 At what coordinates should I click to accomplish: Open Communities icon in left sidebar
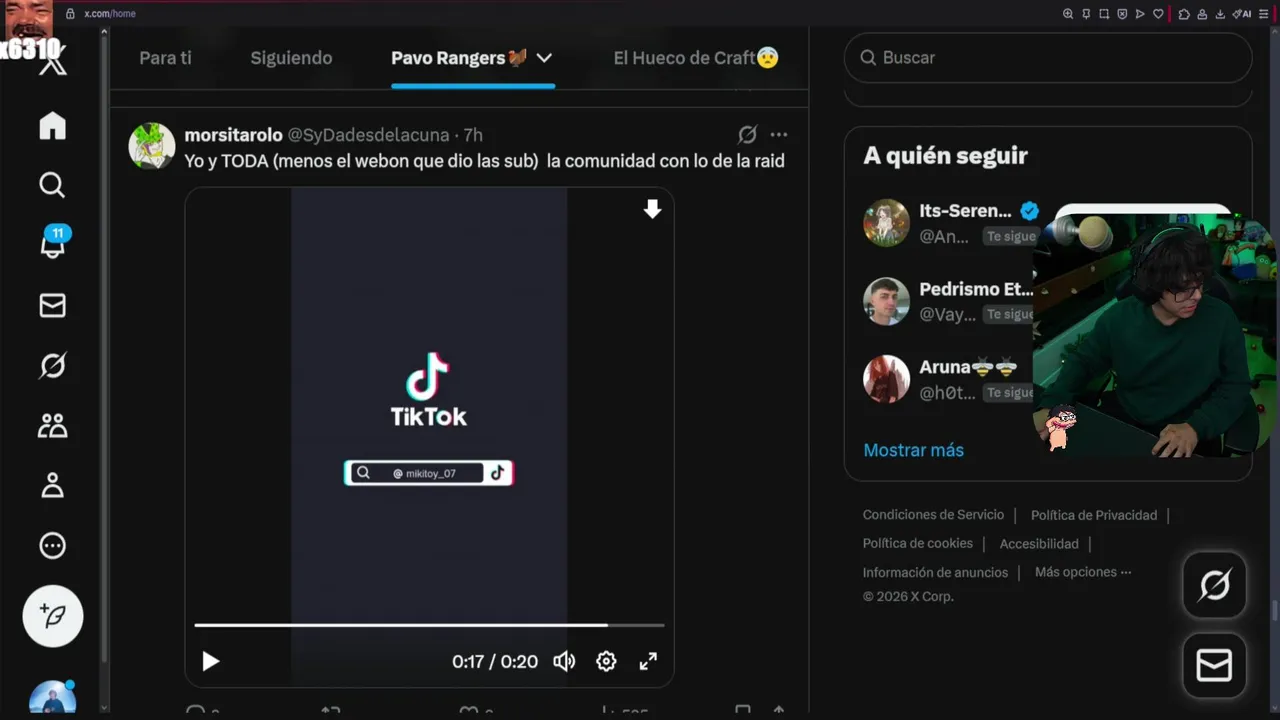[x=52, y=426]
